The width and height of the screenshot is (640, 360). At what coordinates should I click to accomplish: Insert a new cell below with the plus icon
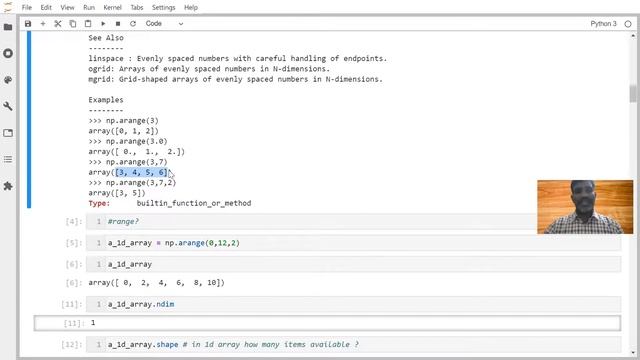click(43, 24)
